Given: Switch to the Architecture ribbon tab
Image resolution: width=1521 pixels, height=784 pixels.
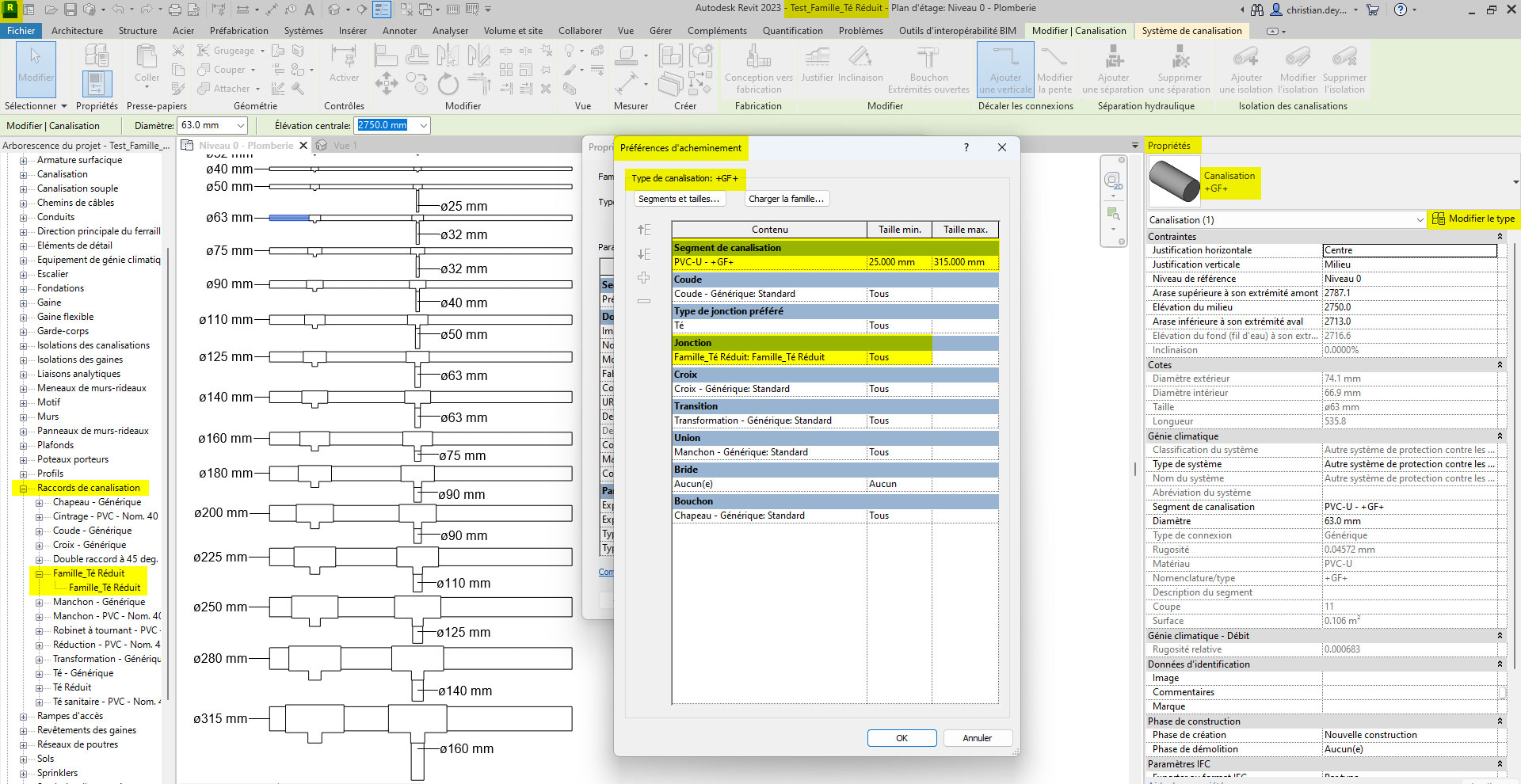Looking at the screenshot, I should coord(77,31).
